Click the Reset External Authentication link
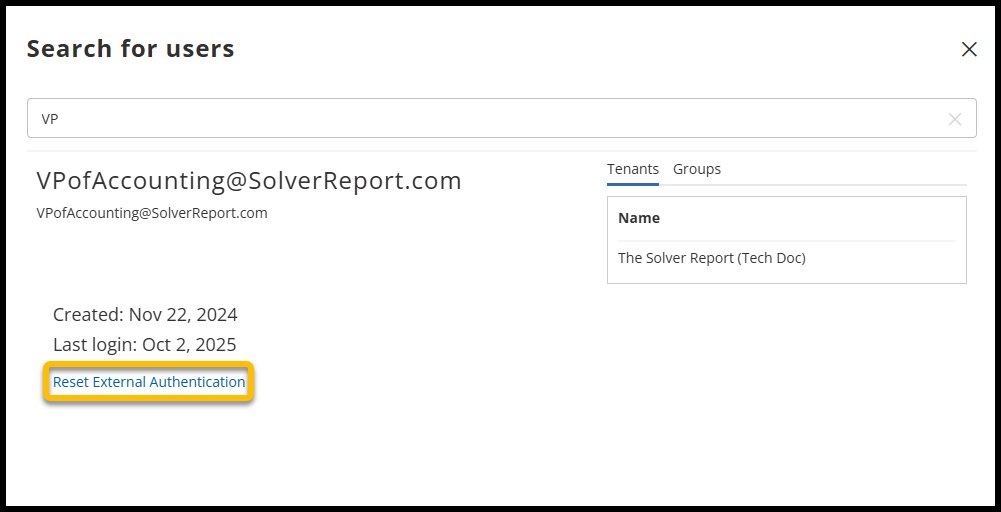1001x512 pixels. [149, 382]
